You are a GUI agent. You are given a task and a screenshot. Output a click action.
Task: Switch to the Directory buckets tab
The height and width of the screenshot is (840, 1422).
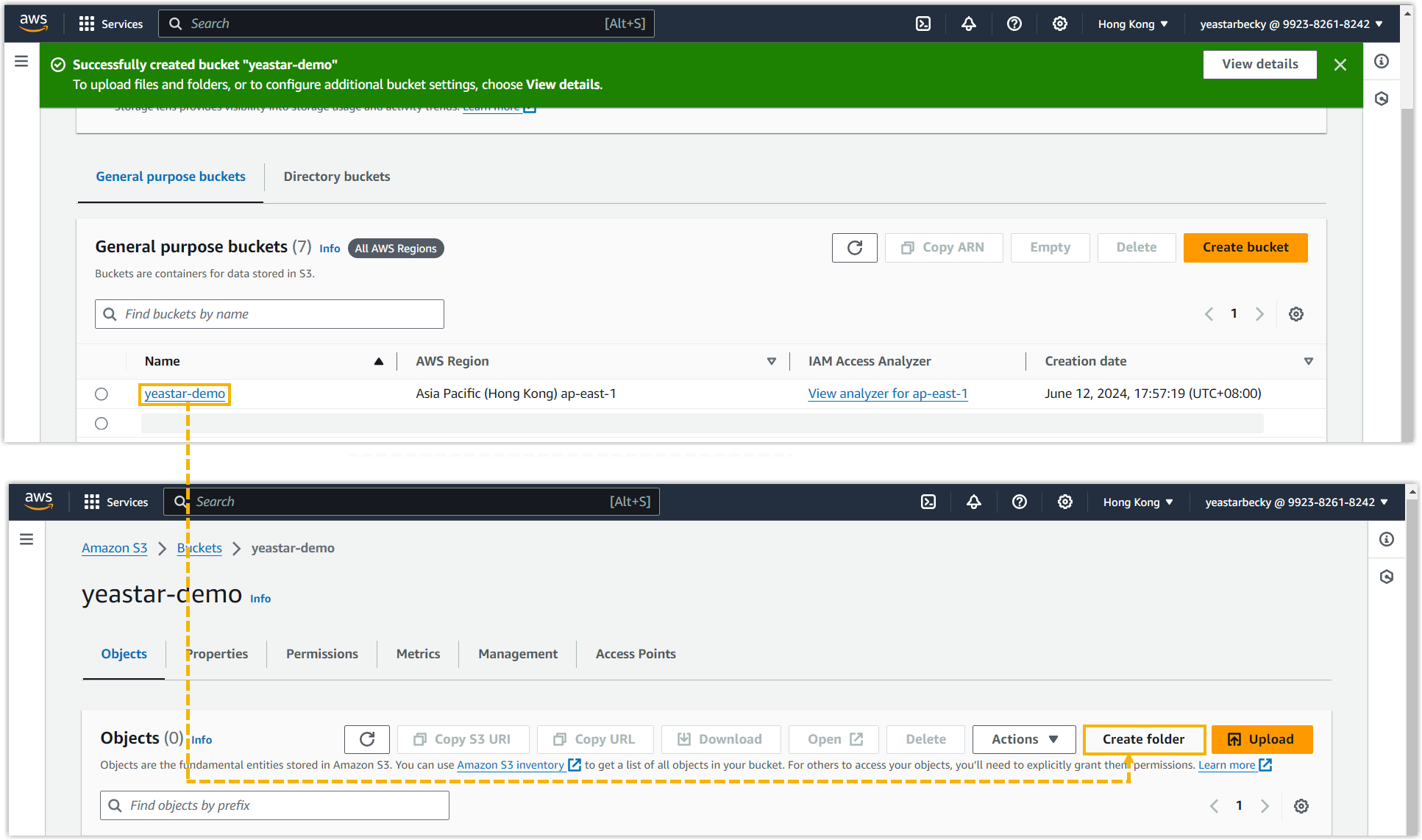coord(336,177)
